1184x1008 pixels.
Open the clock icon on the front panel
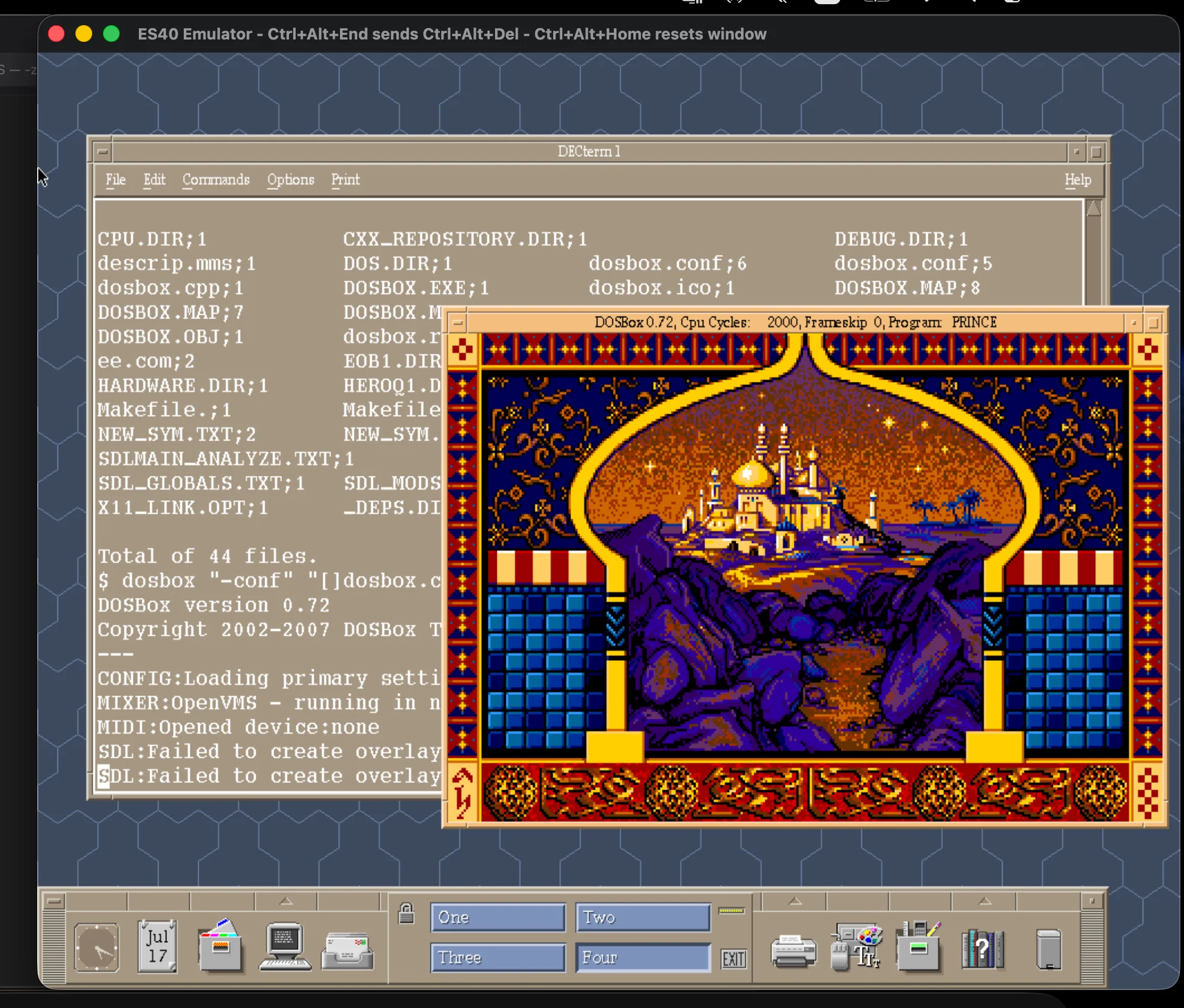(x=96, y=948)
